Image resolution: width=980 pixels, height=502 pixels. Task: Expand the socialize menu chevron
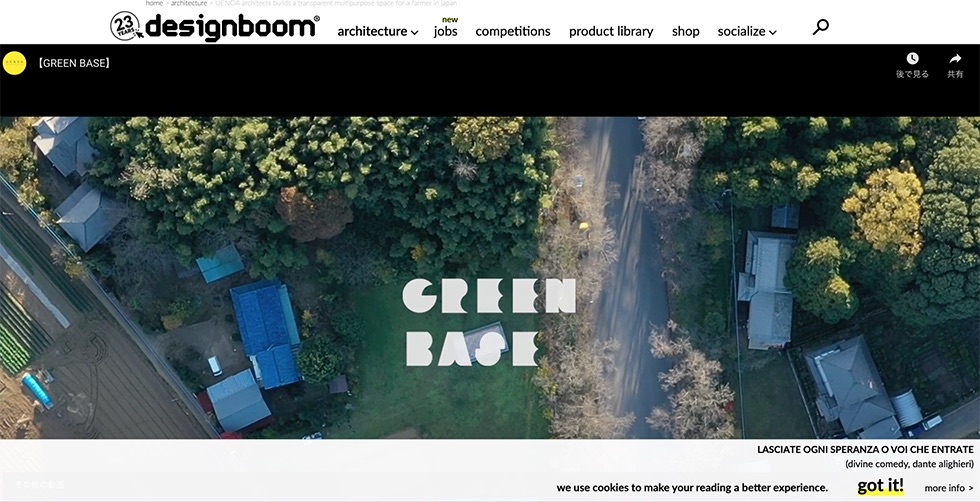(x=772, y=33)
